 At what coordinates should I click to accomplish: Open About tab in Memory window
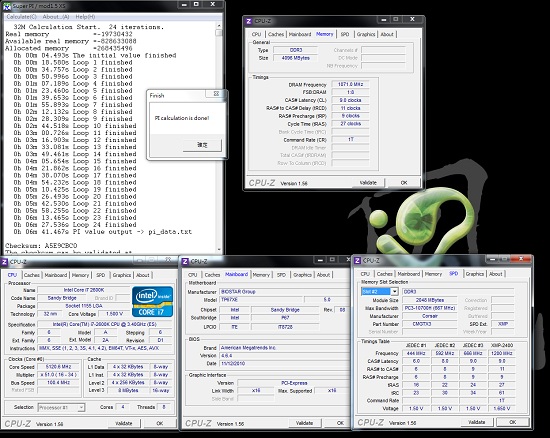coord(387,34)
